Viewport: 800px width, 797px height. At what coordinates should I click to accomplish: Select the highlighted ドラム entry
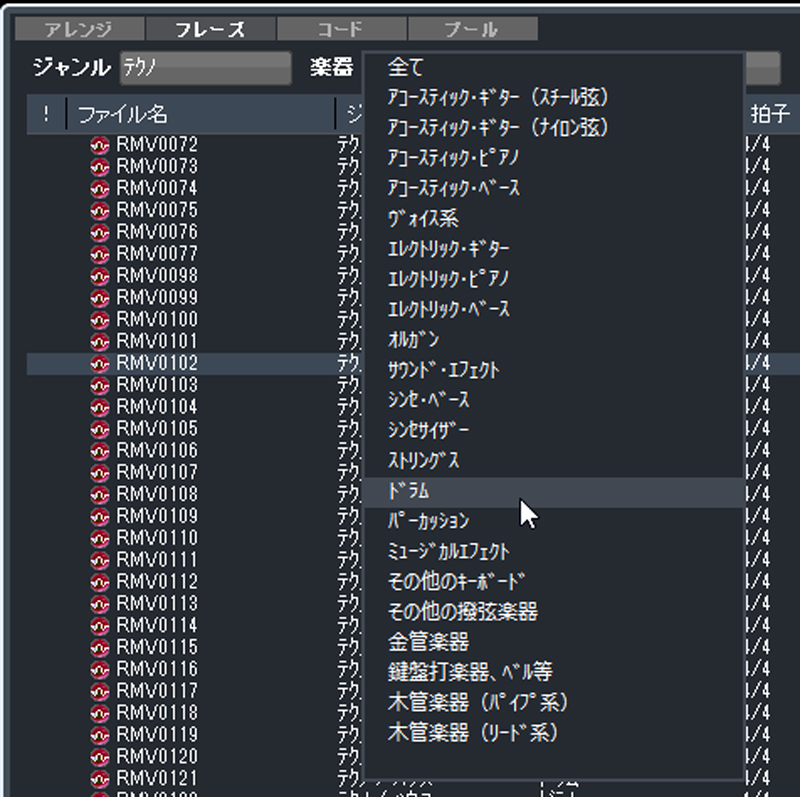[x=554, y=492]
